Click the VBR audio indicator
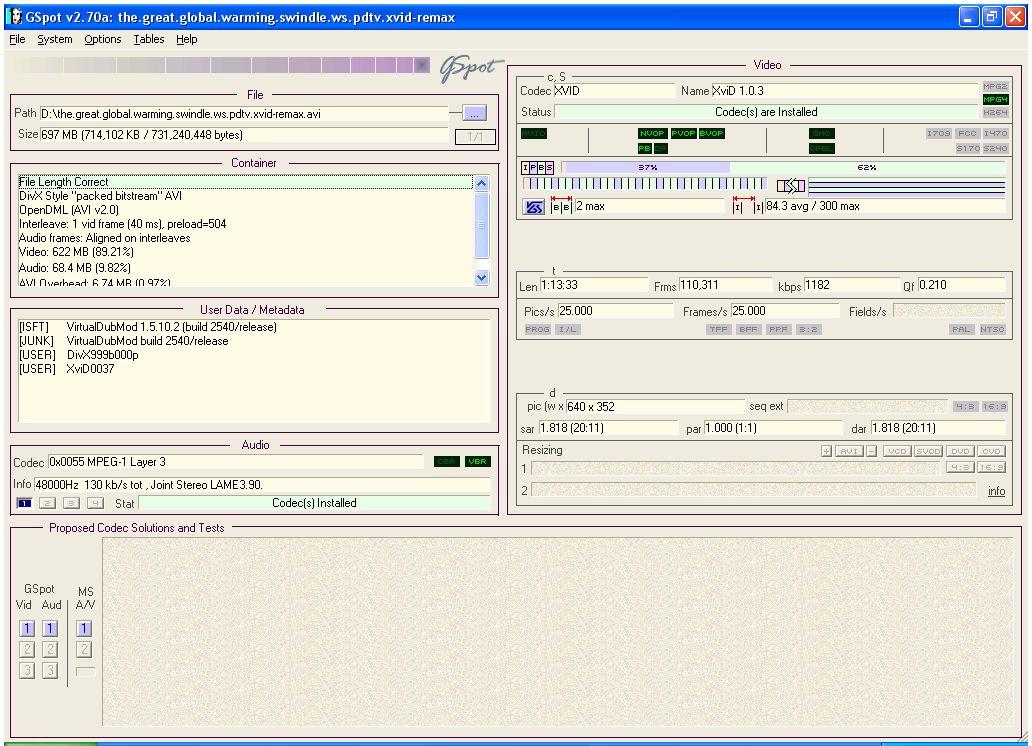The width and height of the screenshot is (1032, 746). click(x=478, y=462)
